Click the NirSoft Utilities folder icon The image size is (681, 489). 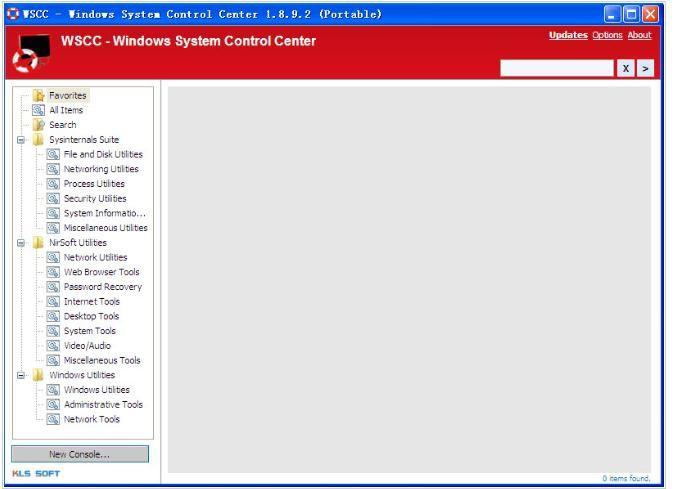[x=39, y=243]
